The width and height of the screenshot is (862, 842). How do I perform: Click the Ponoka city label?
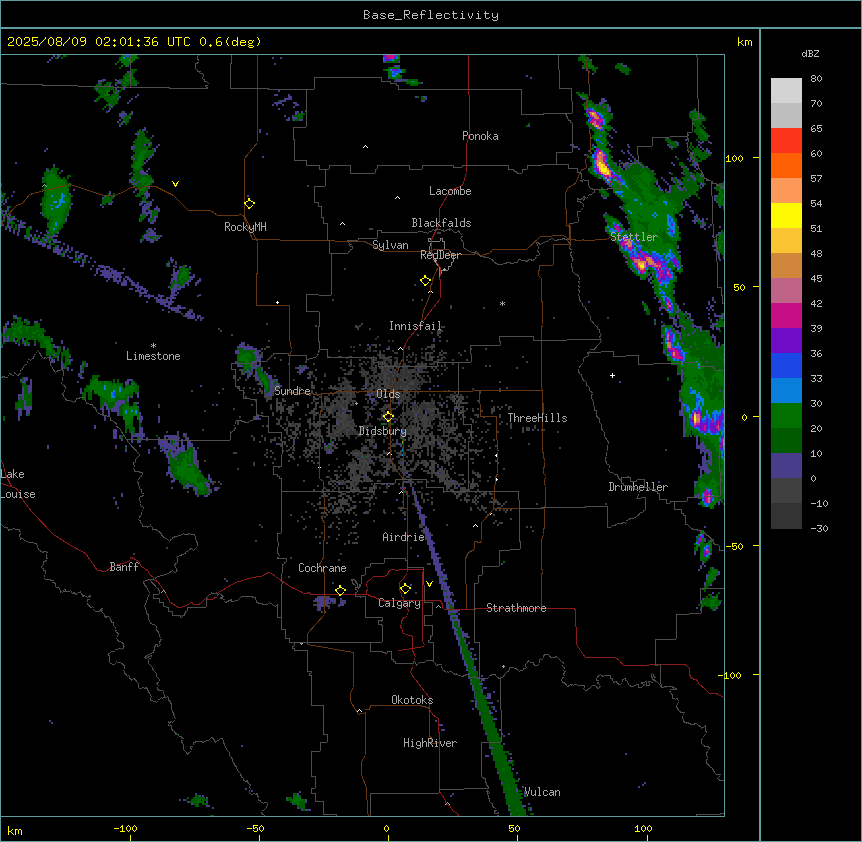tap(480, 136)
